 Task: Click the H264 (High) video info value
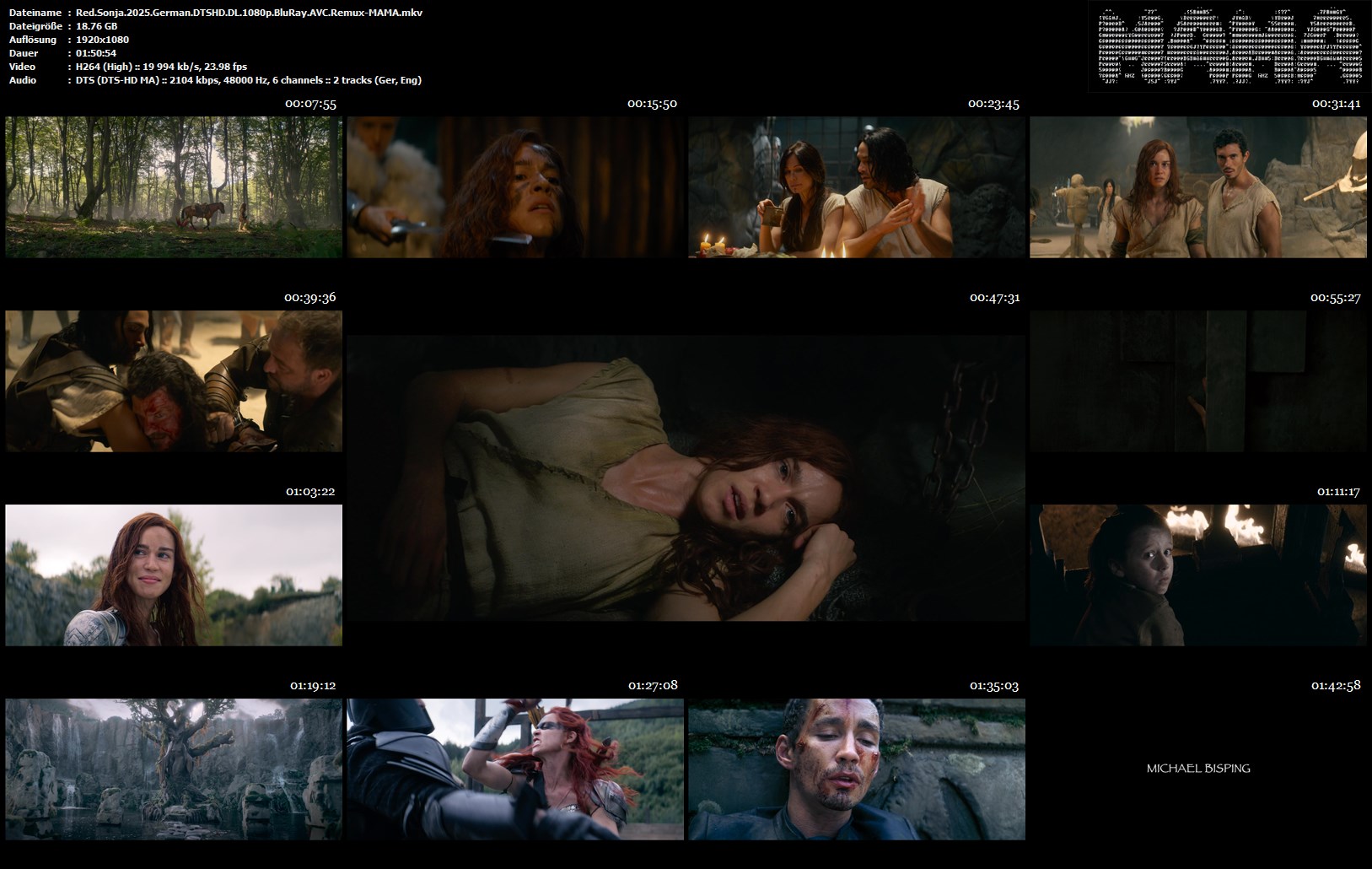161,67
